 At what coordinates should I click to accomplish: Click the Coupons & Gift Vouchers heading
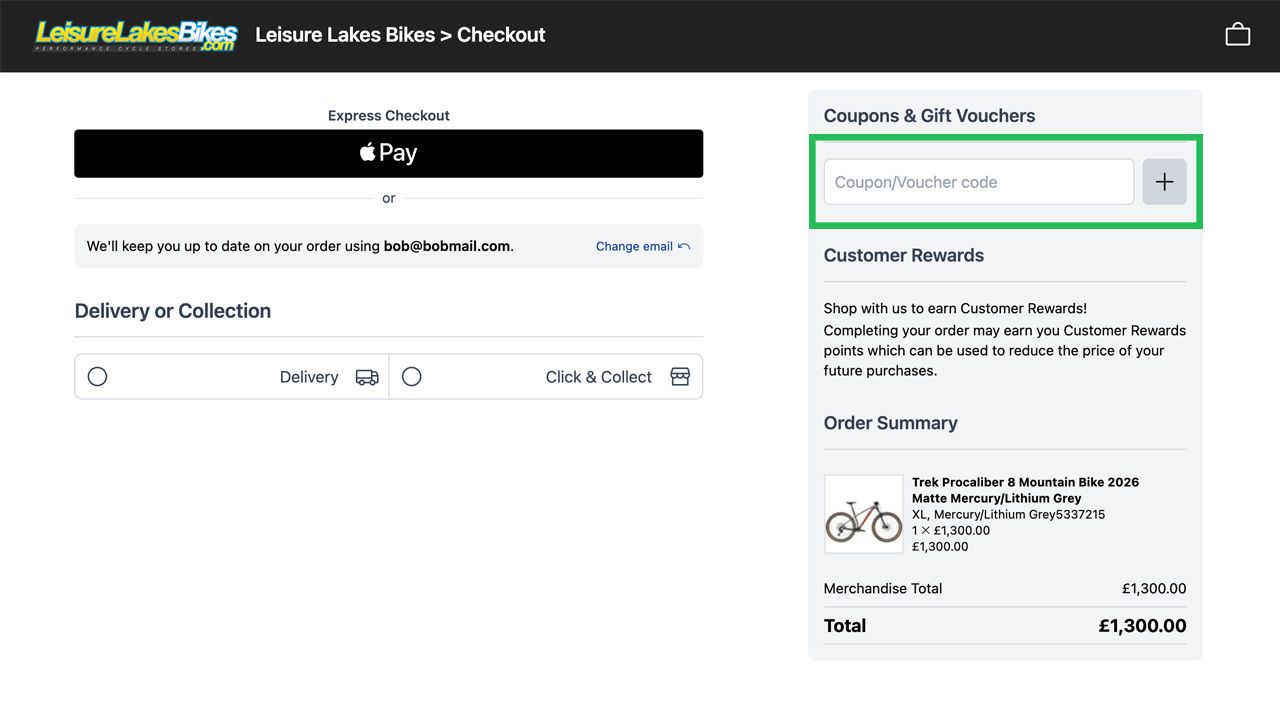[929, 116]
